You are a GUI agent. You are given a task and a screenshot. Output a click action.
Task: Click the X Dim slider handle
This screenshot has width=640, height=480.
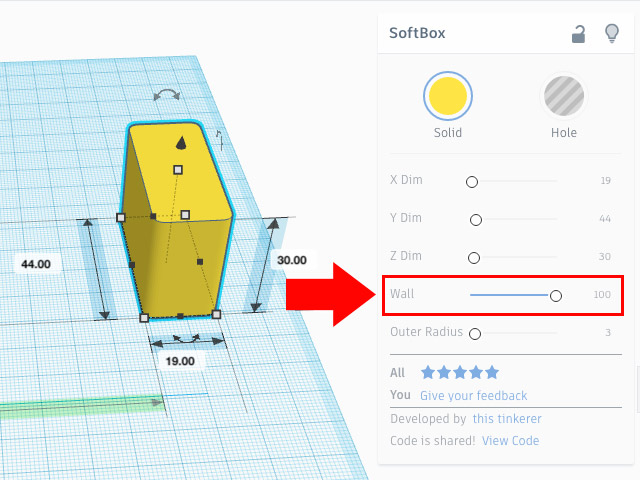tap(472, 182)
